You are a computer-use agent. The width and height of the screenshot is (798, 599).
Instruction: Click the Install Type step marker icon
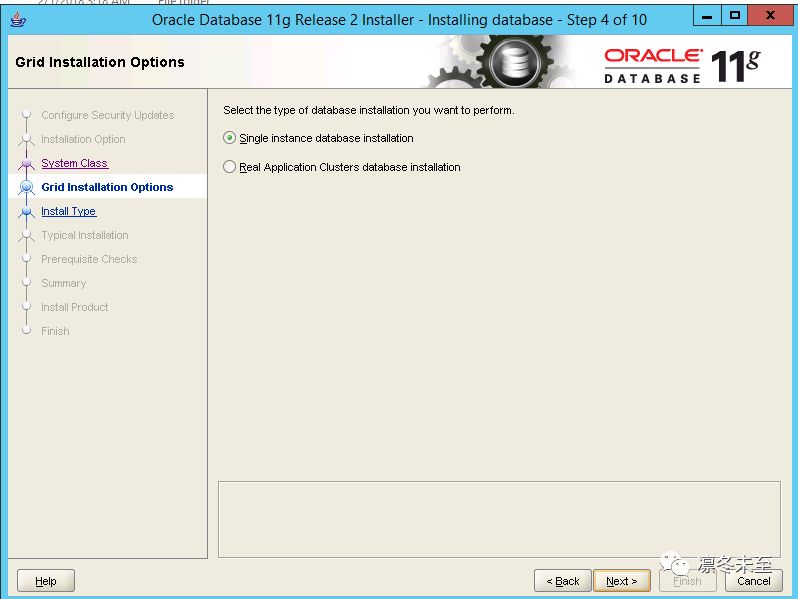click(x=26, y=211)
